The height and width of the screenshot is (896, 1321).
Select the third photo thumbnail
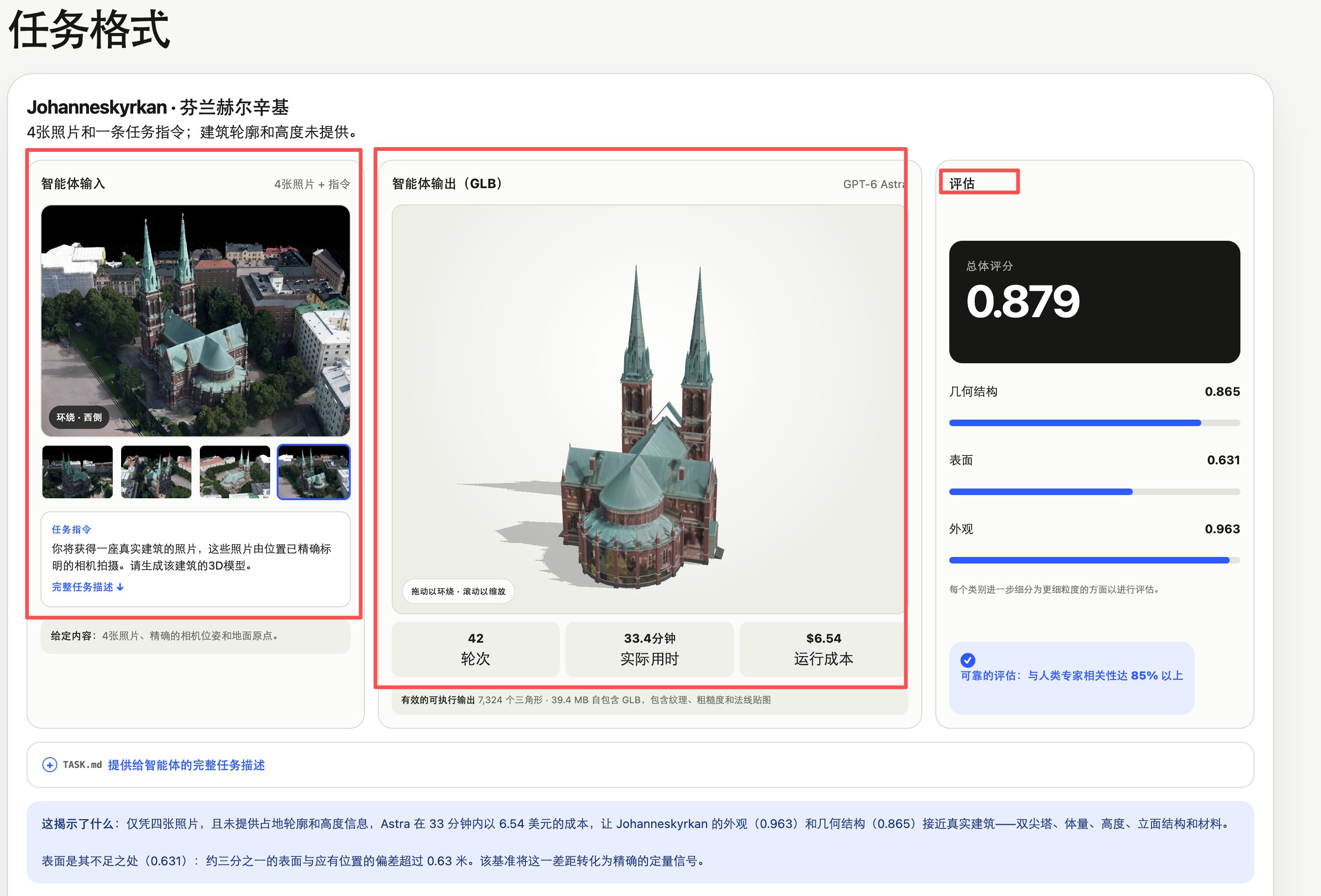[235, 472]
